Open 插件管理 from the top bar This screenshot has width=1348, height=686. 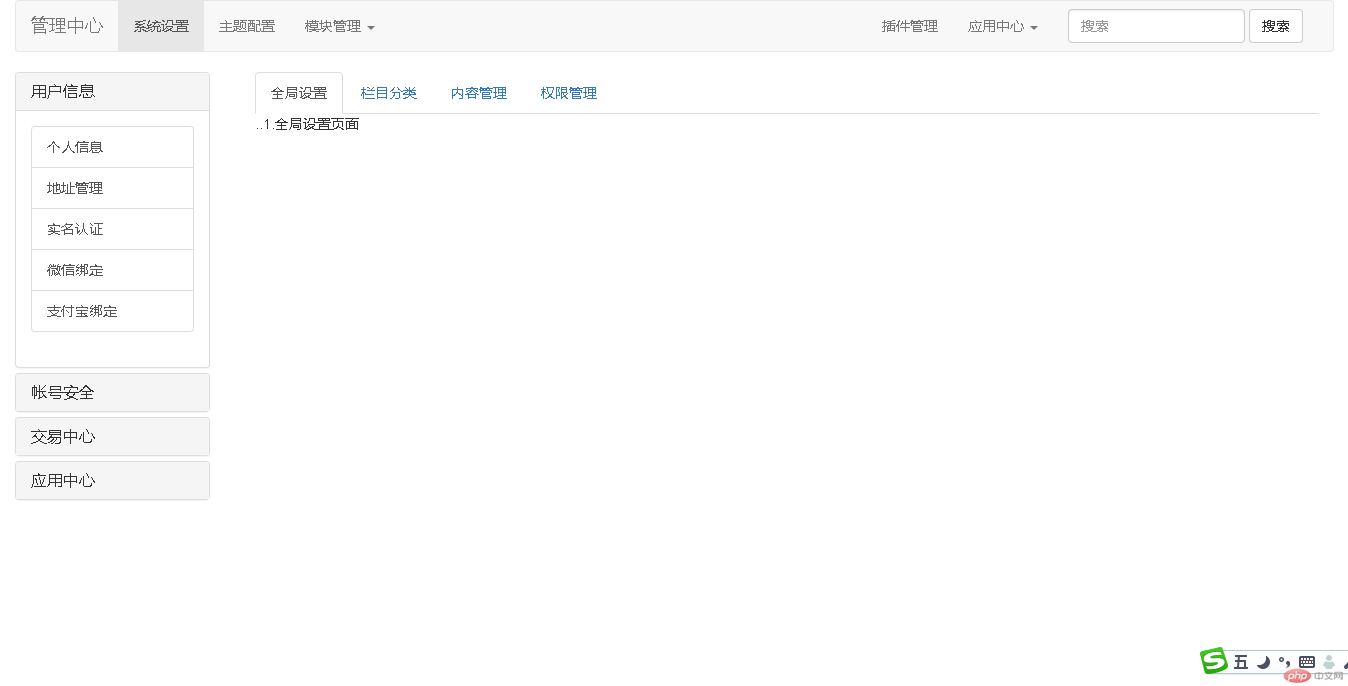909,26
